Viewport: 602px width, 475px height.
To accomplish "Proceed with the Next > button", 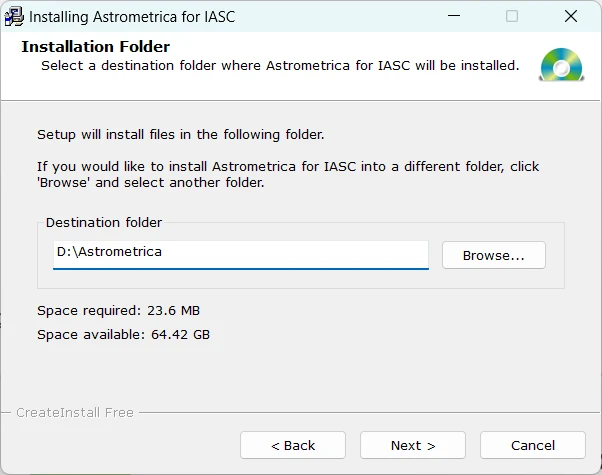I will pos(413,445).
